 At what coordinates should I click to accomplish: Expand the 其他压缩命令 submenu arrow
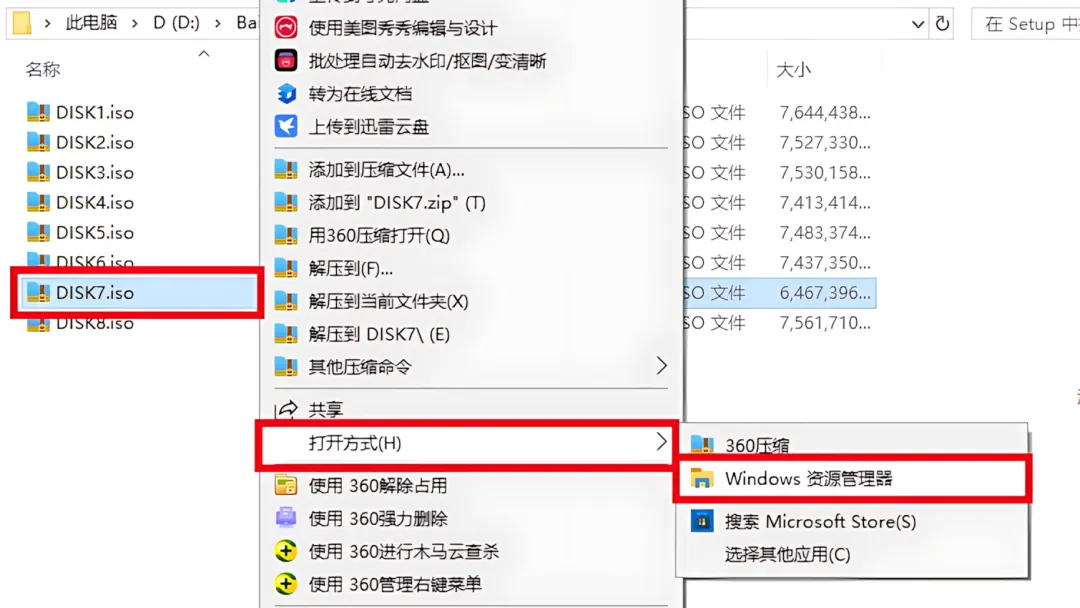pyautogui.click(x=661, y=366)
